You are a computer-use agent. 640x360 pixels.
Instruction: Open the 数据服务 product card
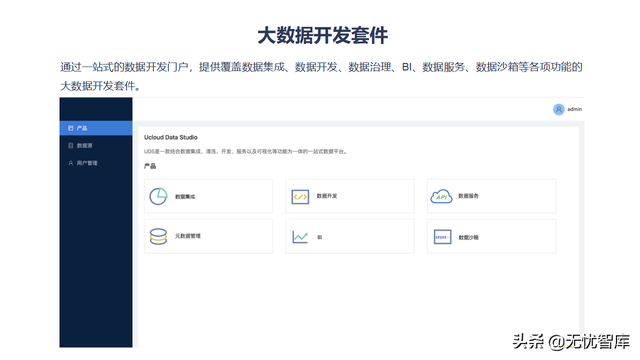pyautogui.click(x=491, y=196)
